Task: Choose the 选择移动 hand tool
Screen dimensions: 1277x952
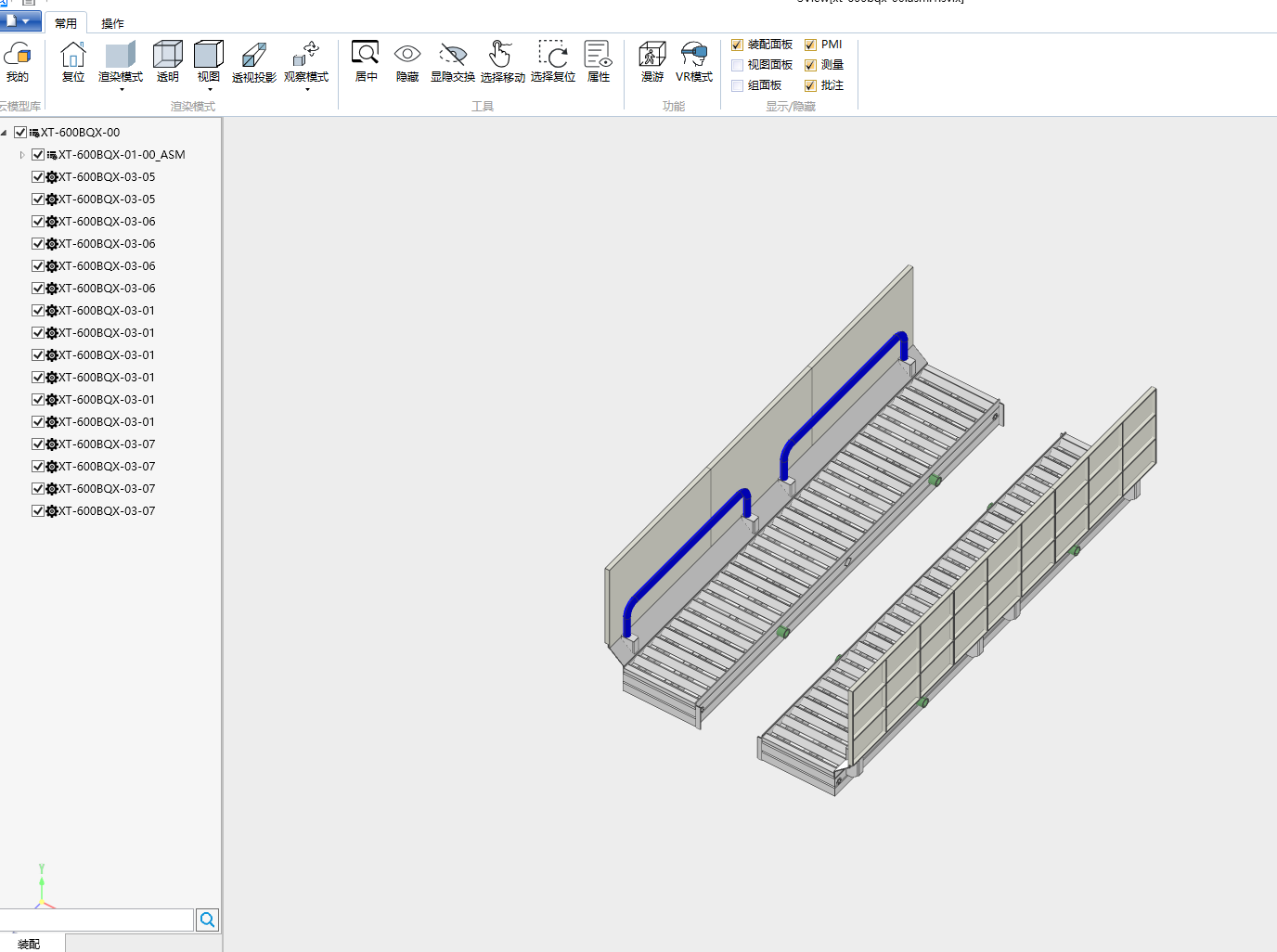Action: click(x=501, y=54)
